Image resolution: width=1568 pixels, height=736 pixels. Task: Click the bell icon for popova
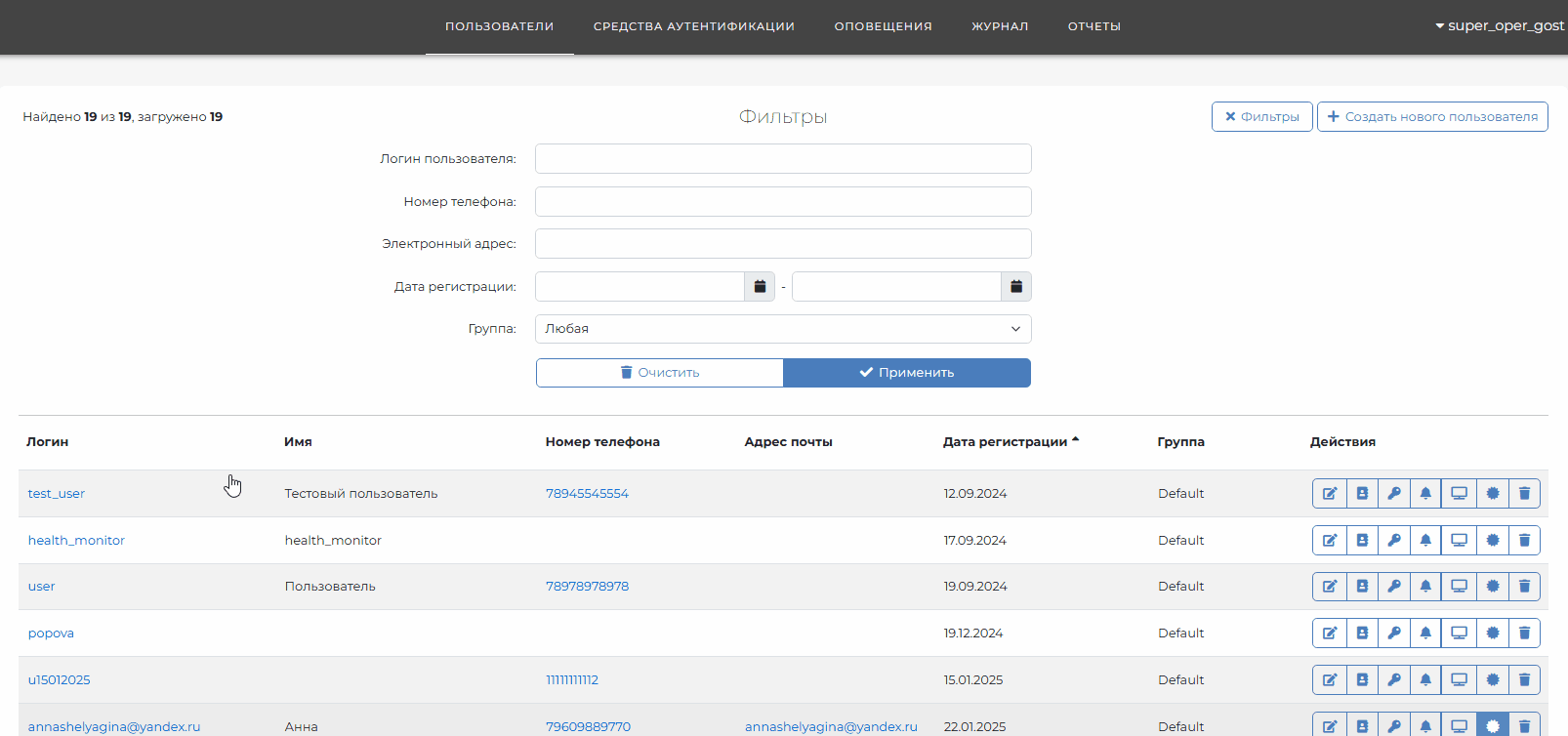[x=1425, y=634]
